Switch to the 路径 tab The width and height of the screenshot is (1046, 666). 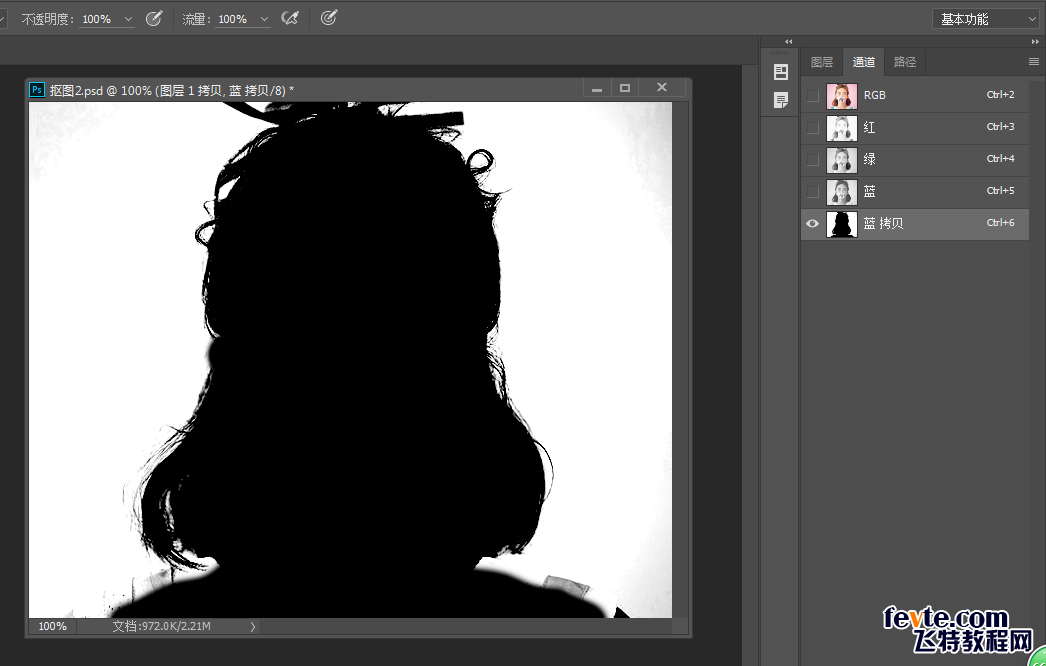[x=905, y=62]
